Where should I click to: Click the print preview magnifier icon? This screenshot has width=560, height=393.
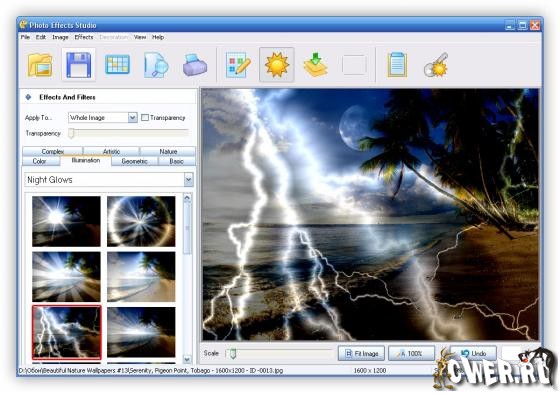(156, 65)
